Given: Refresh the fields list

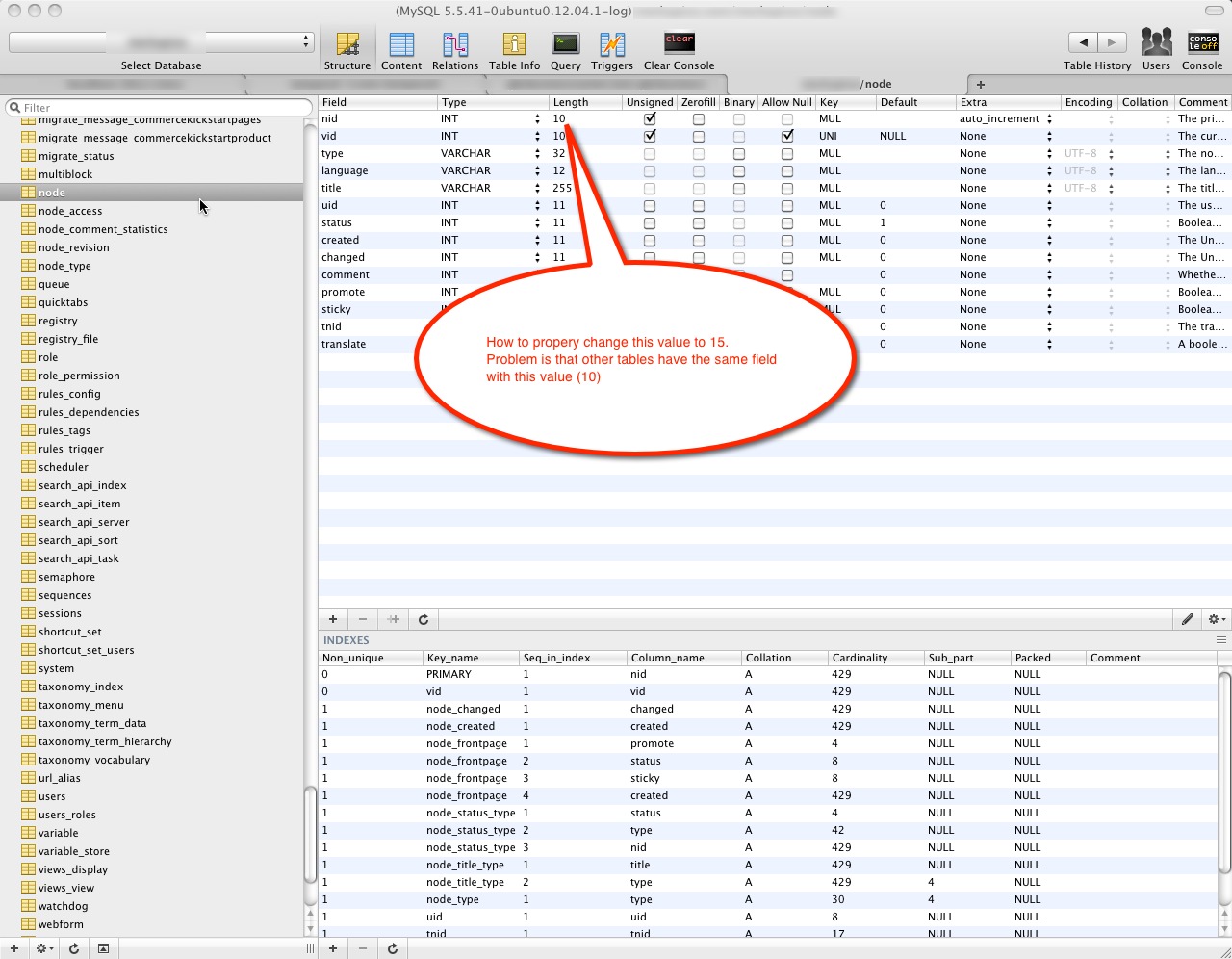Looking at the screenshot, I should pyautogui.click(x=423, y=619).
